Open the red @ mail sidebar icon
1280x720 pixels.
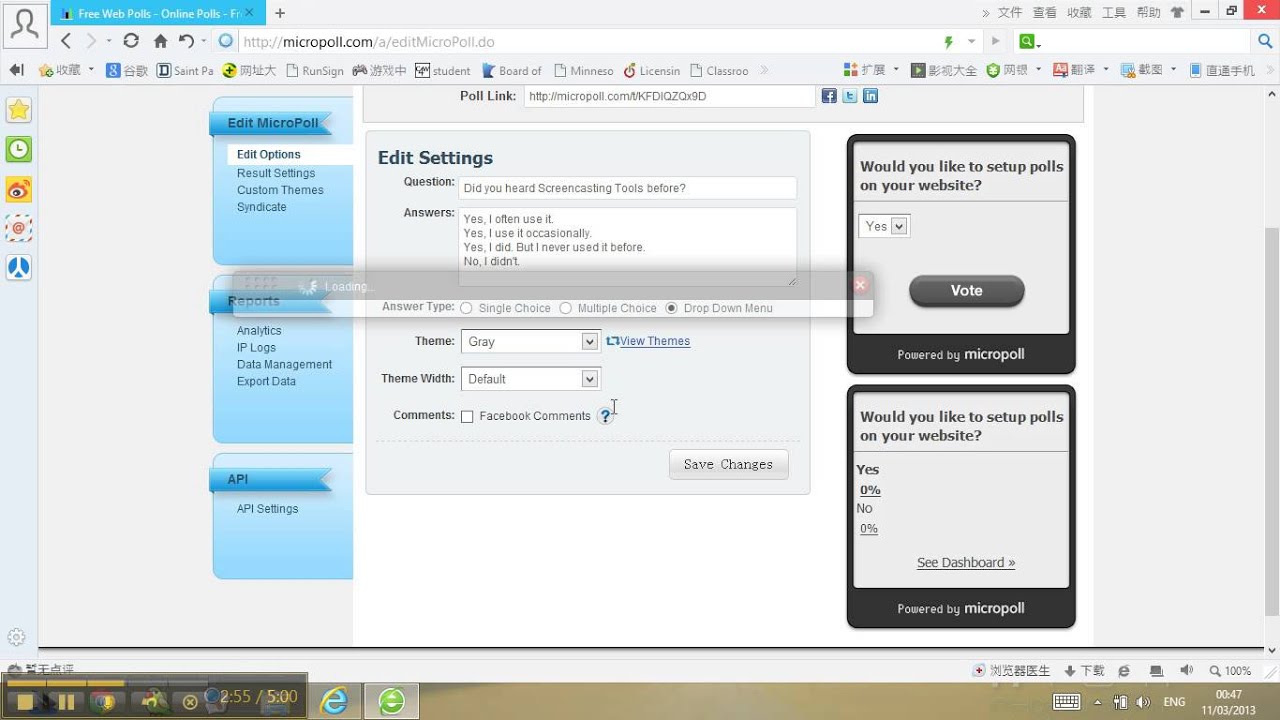18,228
